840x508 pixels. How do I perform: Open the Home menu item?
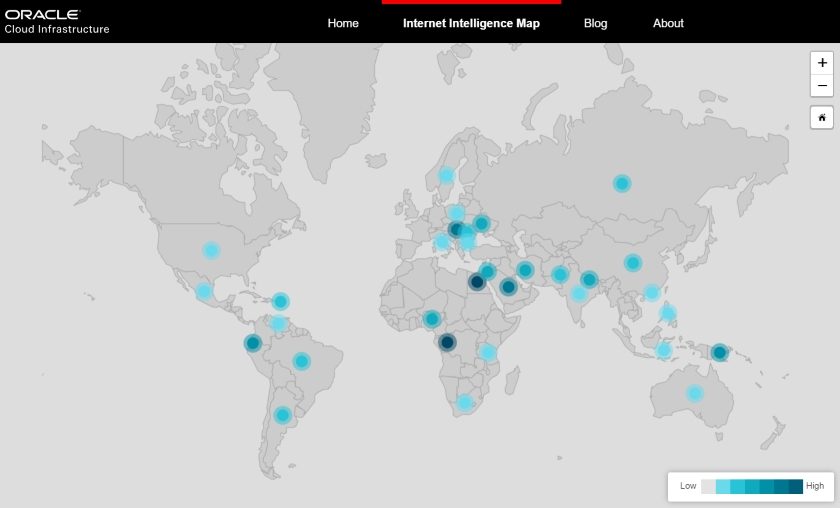(x=343, y=23)
